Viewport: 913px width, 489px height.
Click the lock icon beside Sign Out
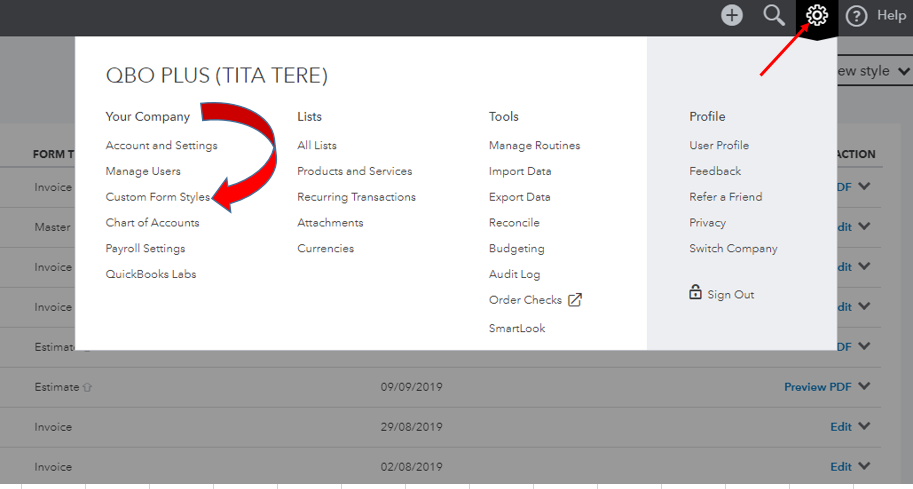[x=695, y=292]
